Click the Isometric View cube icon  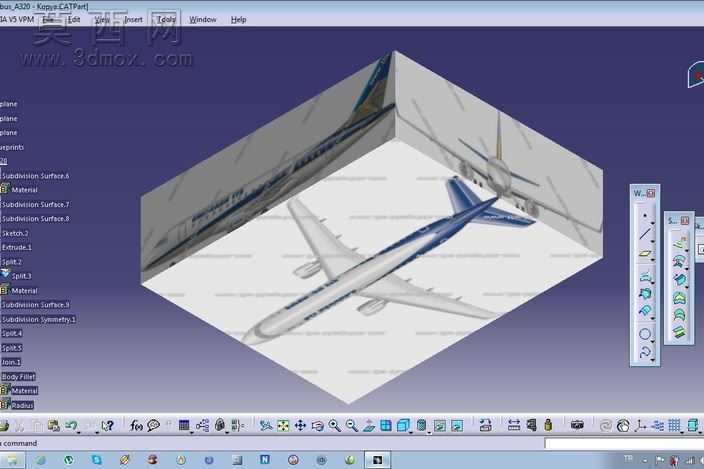pos(403,425)
